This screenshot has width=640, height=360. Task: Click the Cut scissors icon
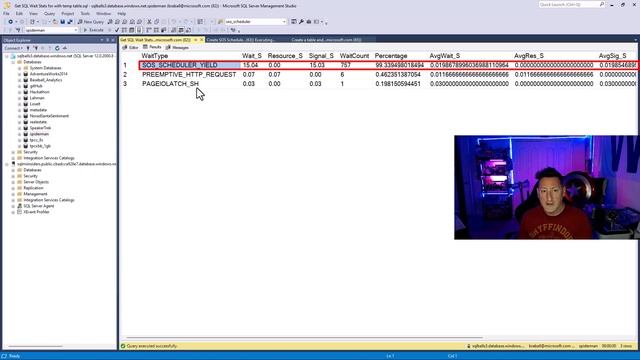point(149,22)
